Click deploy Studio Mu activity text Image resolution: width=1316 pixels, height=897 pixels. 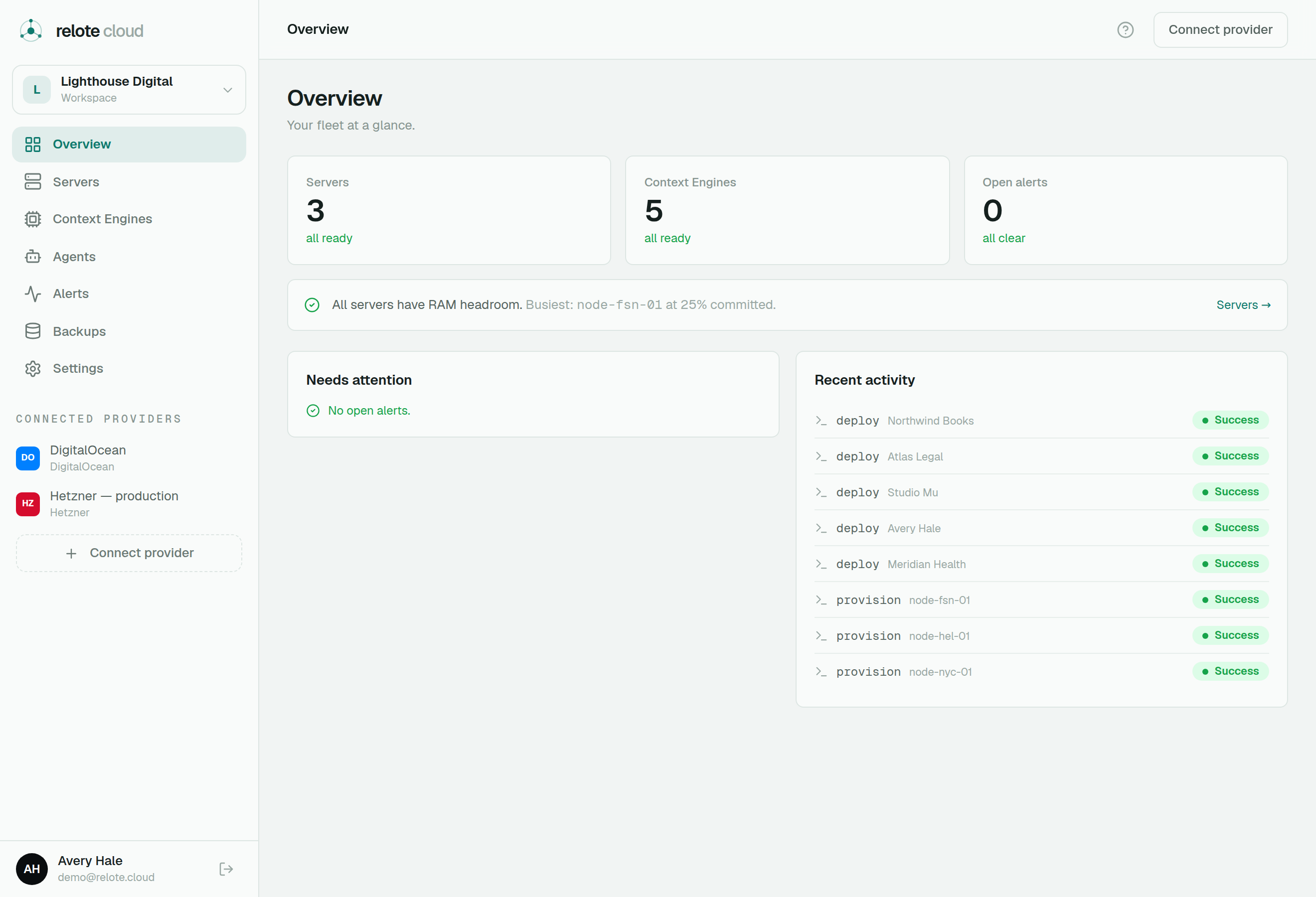887,492
